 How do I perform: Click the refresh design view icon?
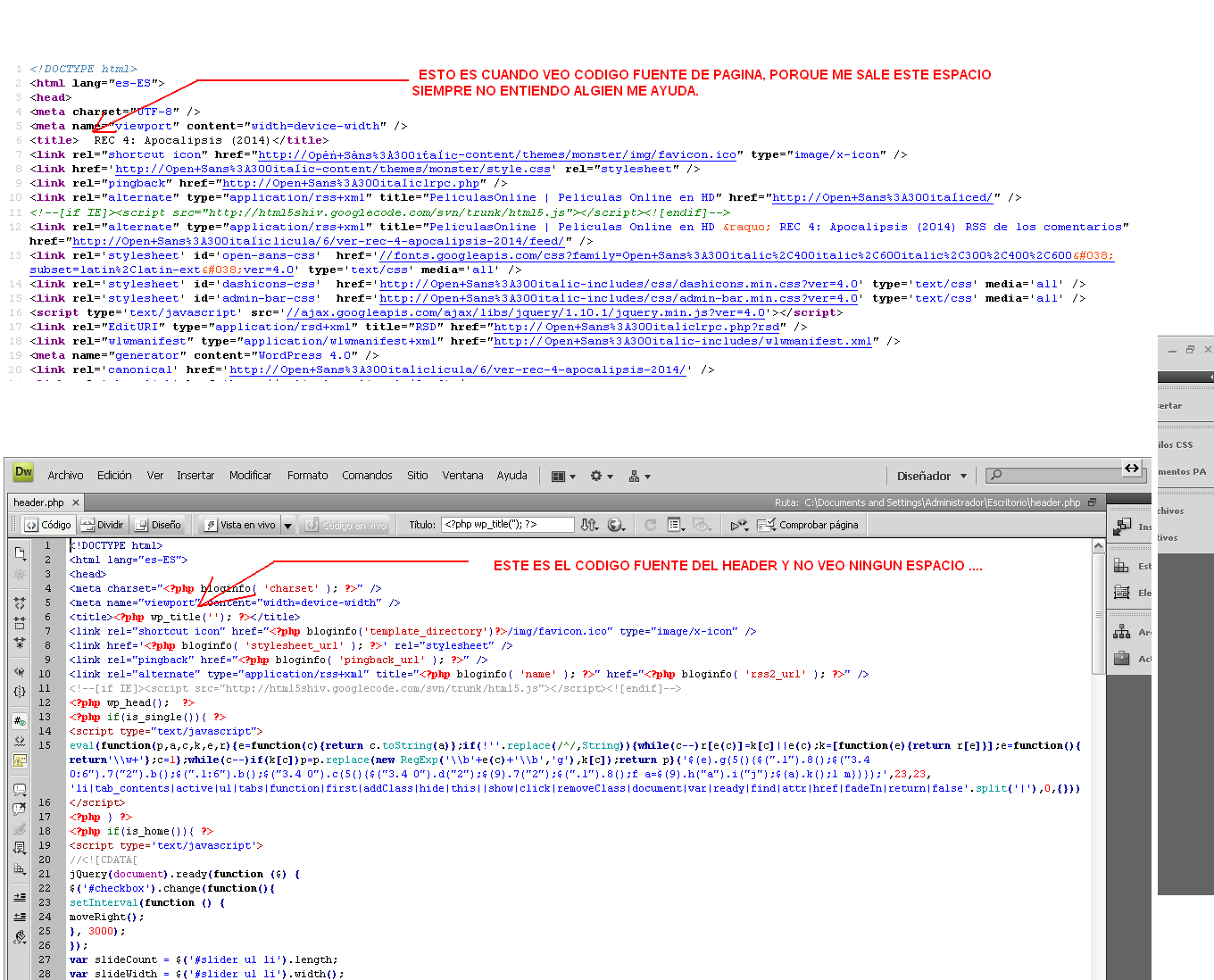[651, 525]
